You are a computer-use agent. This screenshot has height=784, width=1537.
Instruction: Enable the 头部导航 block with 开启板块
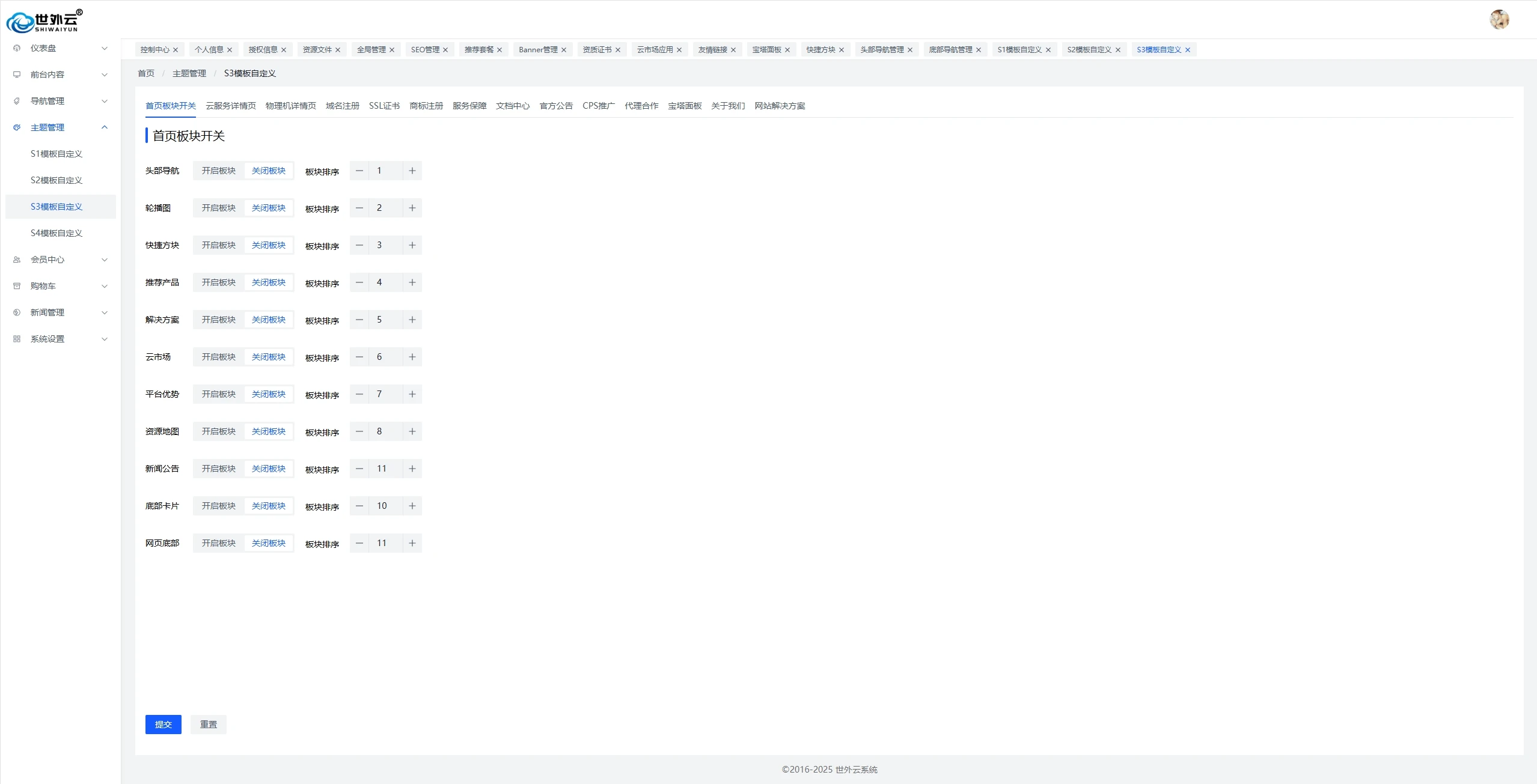click(x=219, y=171)
